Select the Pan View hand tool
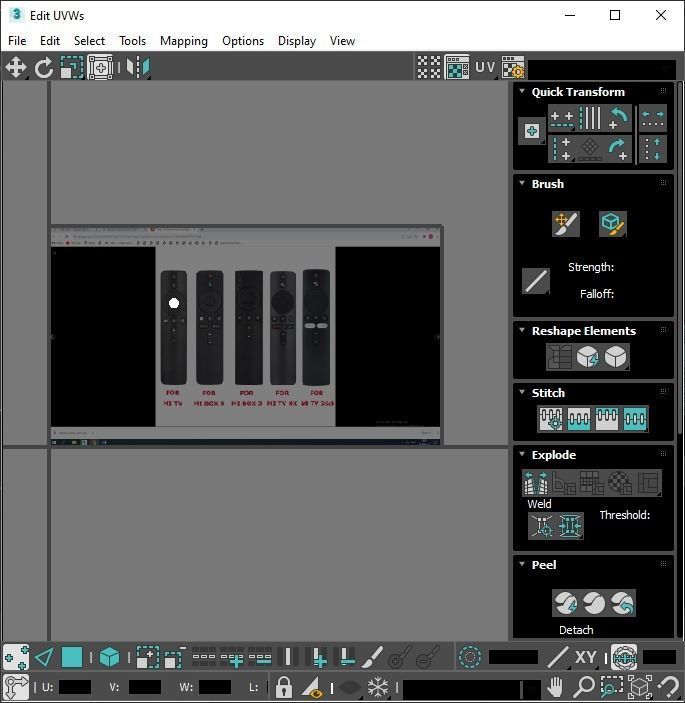The height and width of the screenshot is (703, 685). [x=555, y=686]
